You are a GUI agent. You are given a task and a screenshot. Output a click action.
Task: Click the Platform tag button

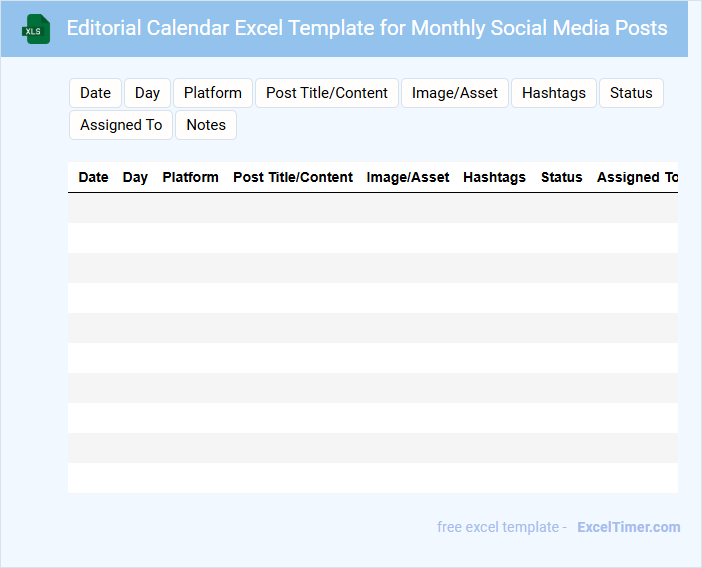pos(212,93)
